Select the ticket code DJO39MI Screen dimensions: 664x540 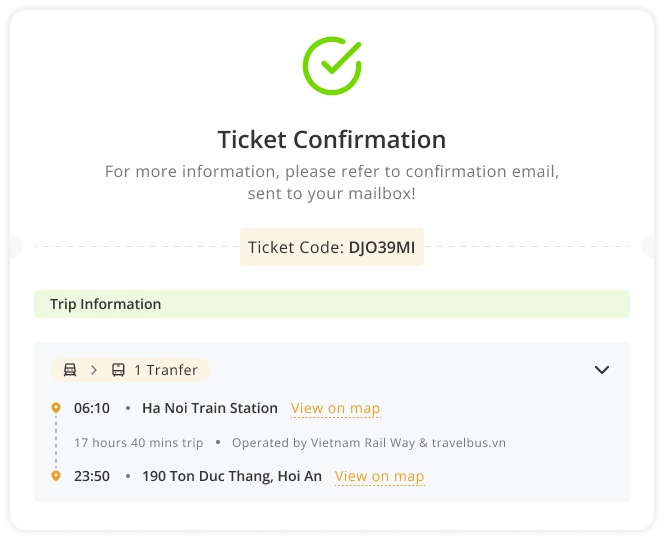pyautogui.click(x=382, y=247)
